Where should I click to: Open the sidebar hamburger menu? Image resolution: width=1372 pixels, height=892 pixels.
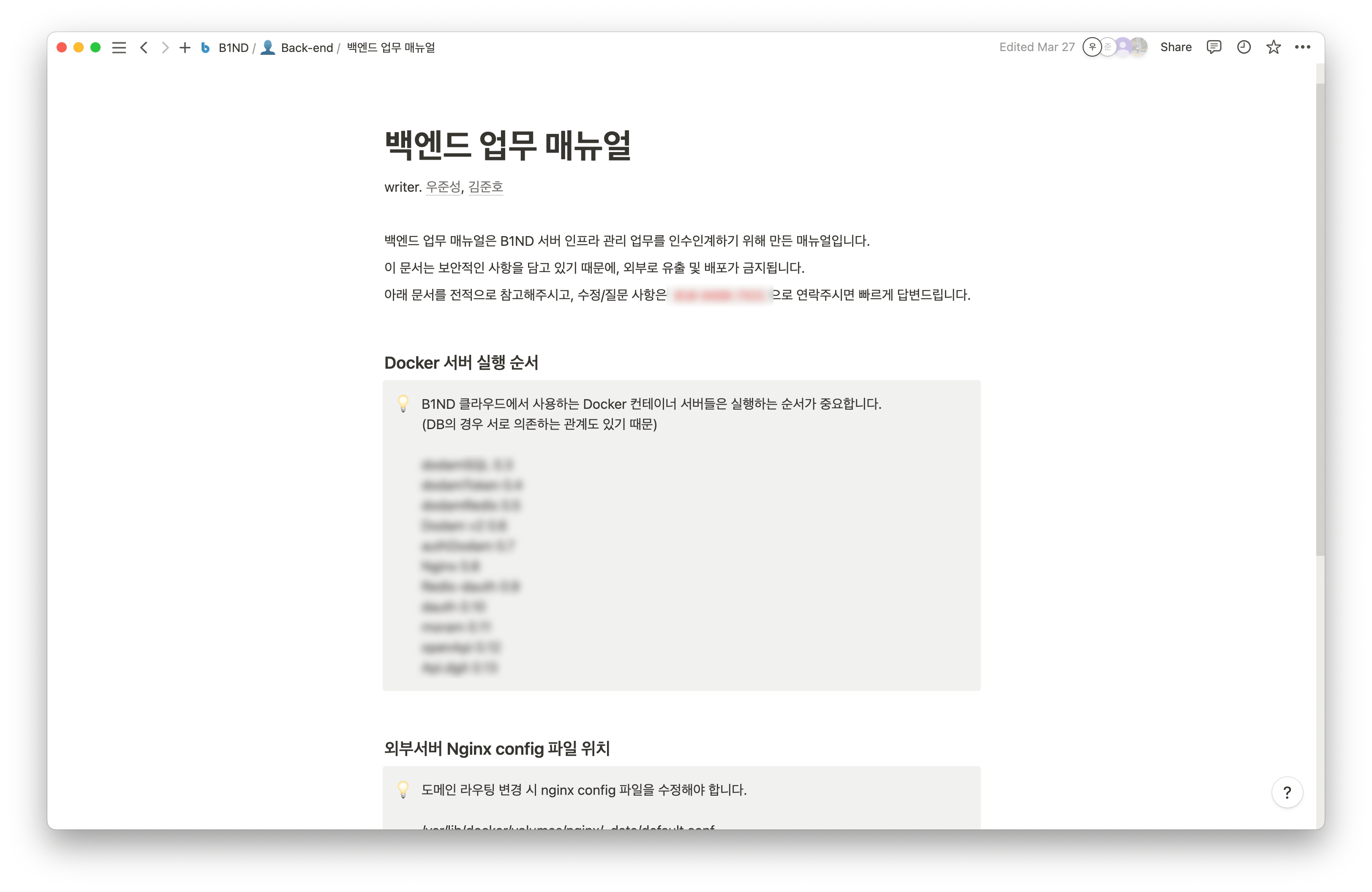click(x=119, y=47)
